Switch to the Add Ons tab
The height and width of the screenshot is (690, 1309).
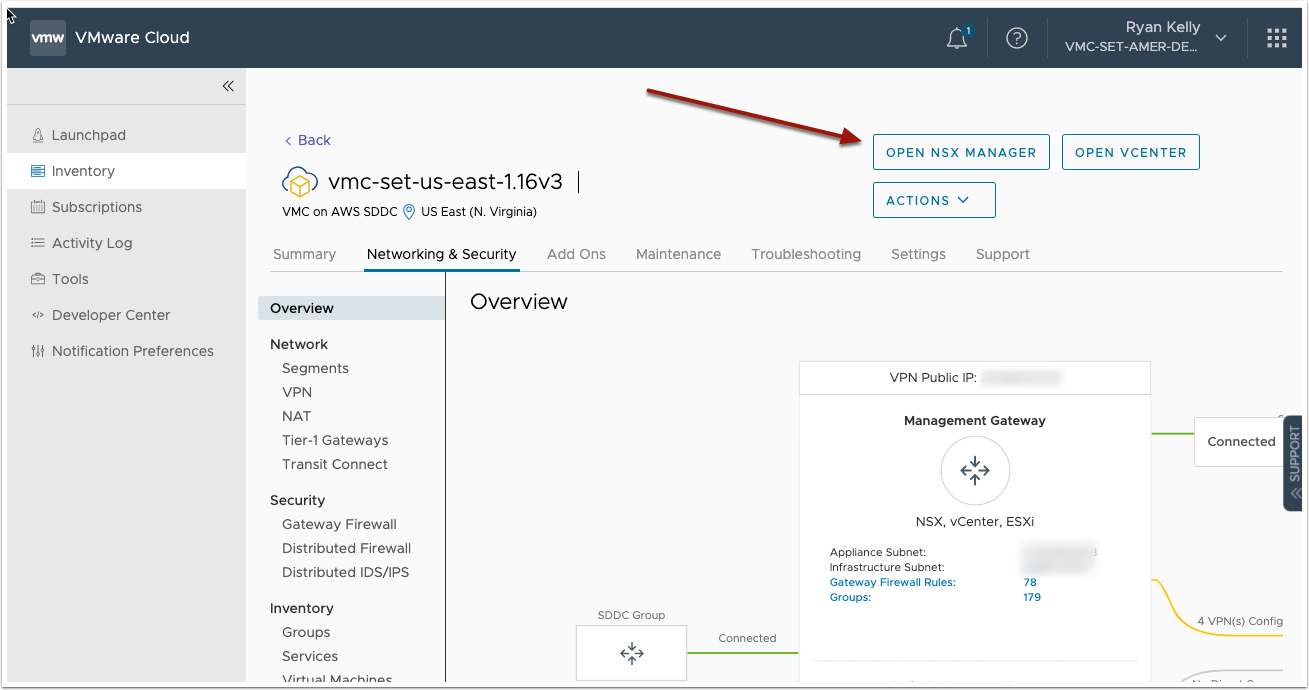[576, 254]
